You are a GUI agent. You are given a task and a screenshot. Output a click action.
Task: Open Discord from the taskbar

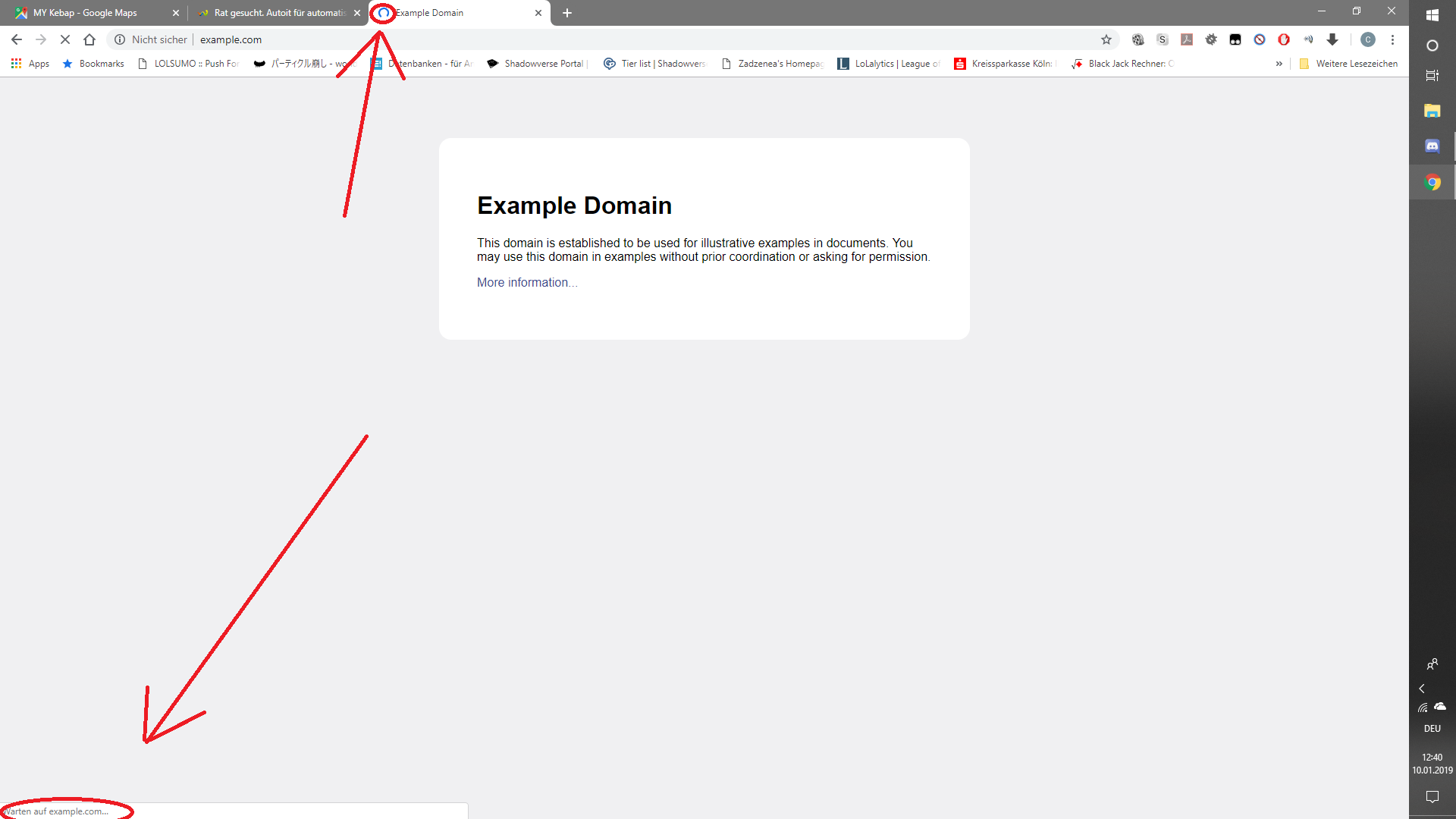1432,146
